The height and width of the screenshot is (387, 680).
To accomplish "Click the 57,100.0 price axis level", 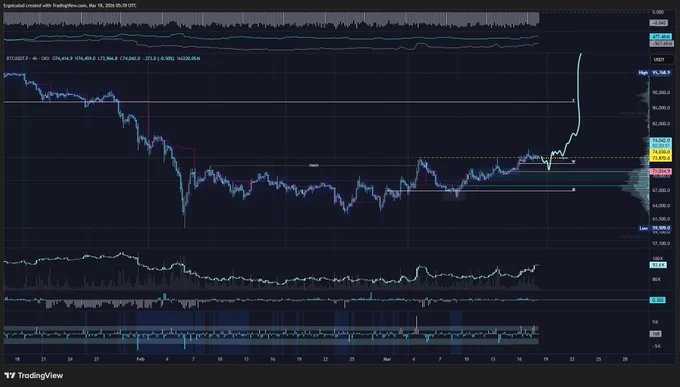I will pos(661,243).
